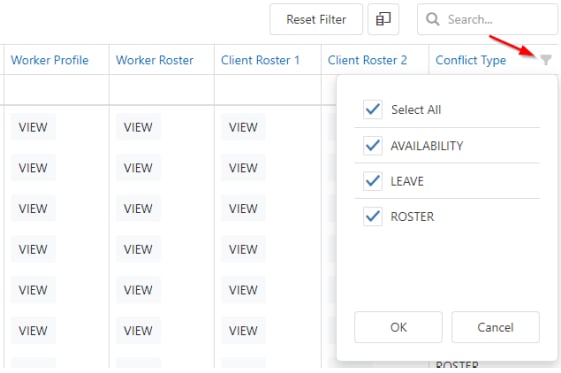Click third row VIEW under Client Roster 1
This screenshot has height=373, width=561.
click(243, 208)
